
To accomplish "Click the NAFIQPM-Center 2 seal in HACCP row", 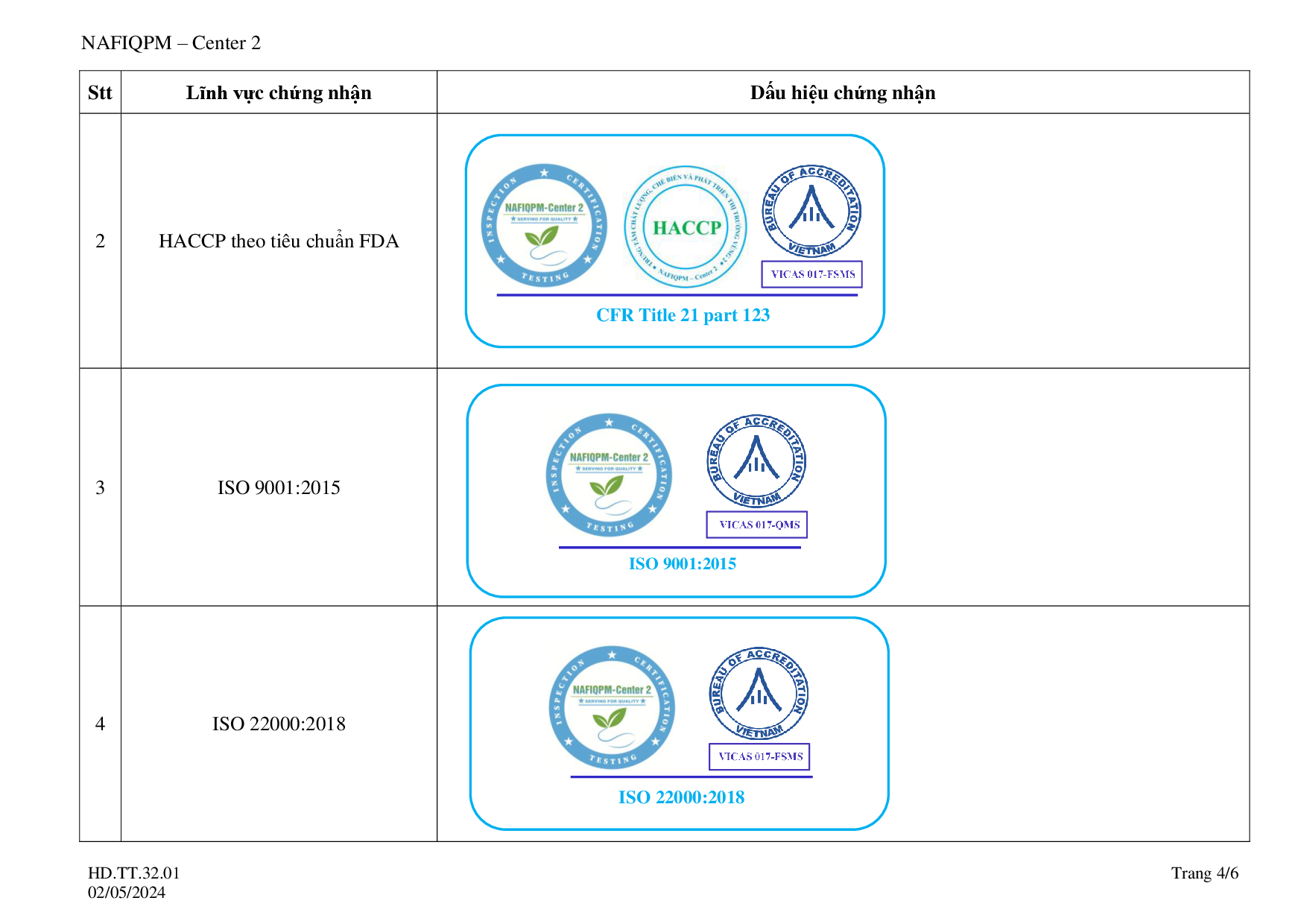I will (544, 226).
